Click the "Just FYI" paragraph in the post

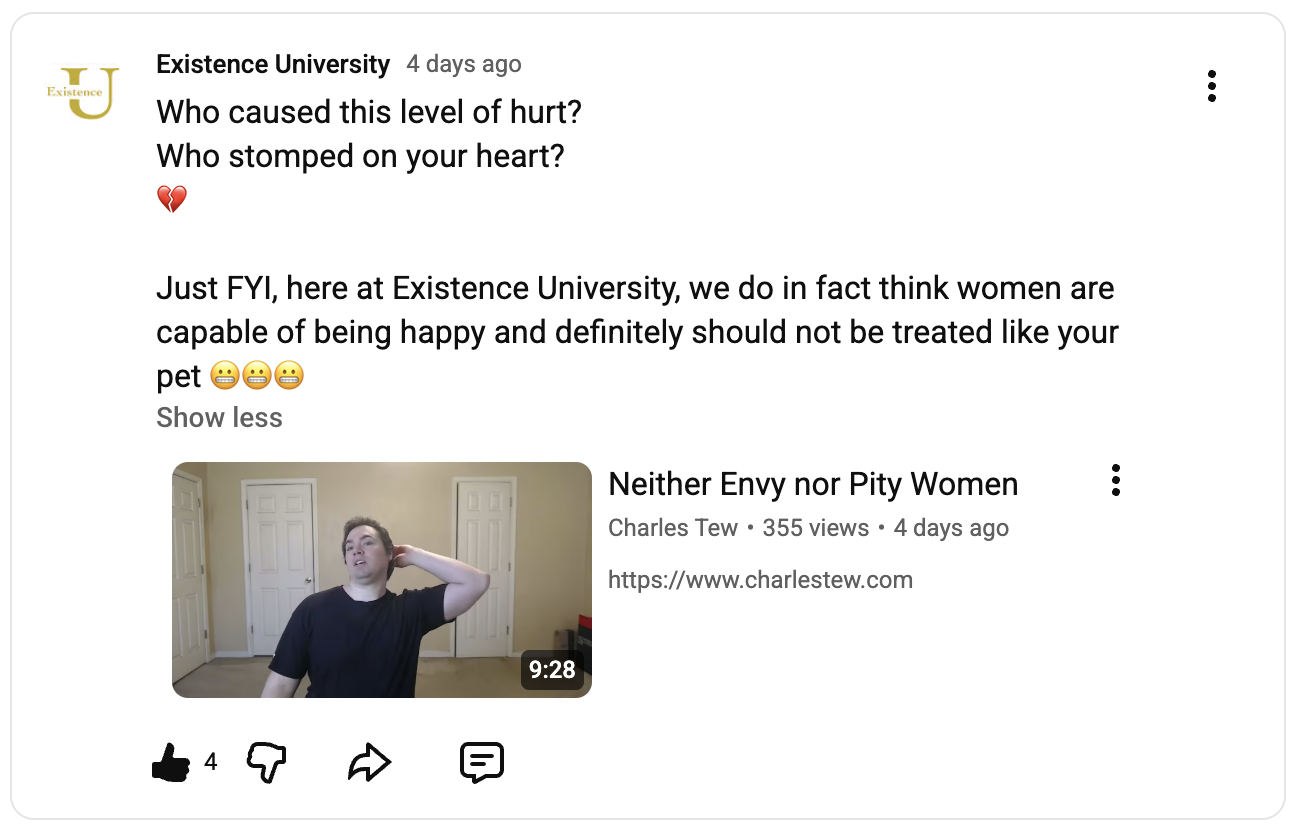[636, 310]
